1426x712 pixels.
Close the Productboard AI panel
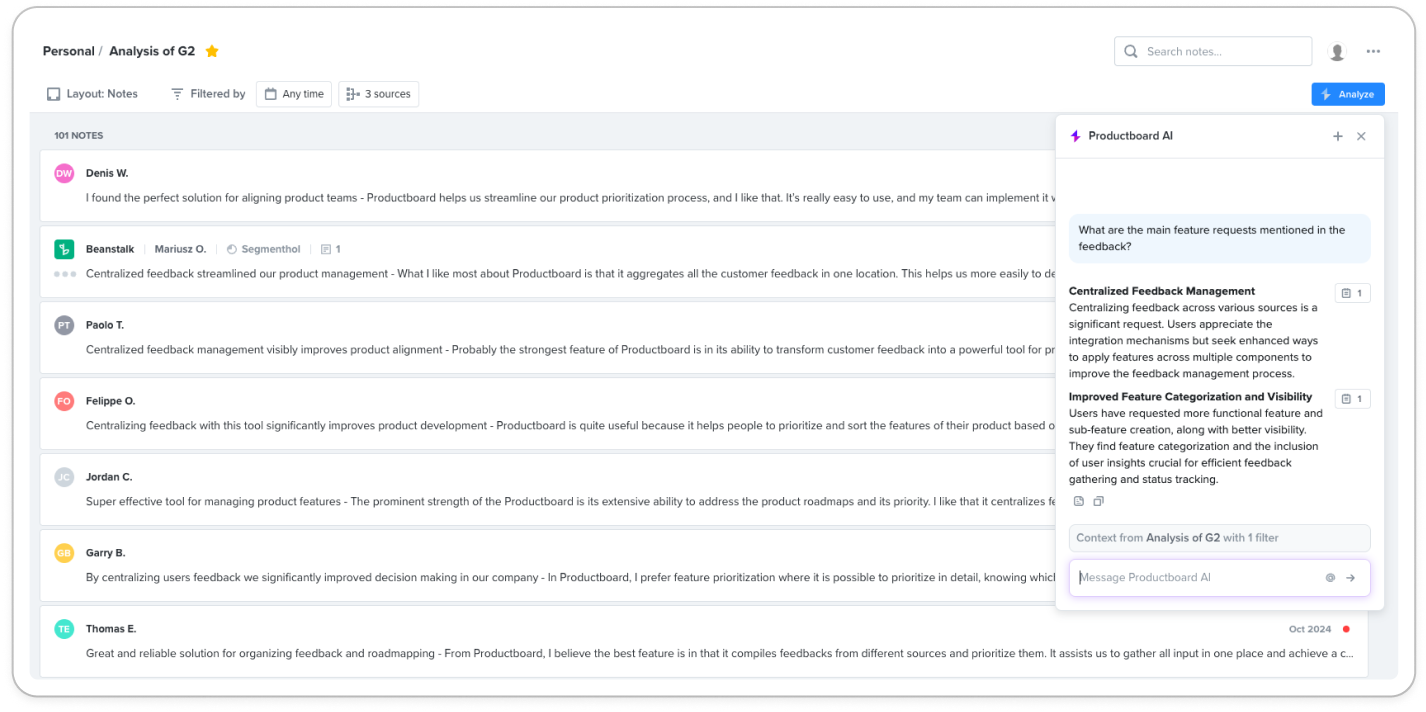pyautogui.click(x=1361, y=136)
